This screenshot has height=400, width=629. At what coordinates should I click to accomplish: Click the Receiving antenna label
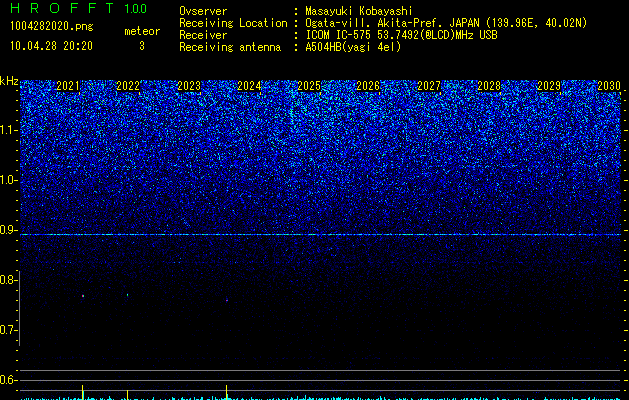coord(230,47)
